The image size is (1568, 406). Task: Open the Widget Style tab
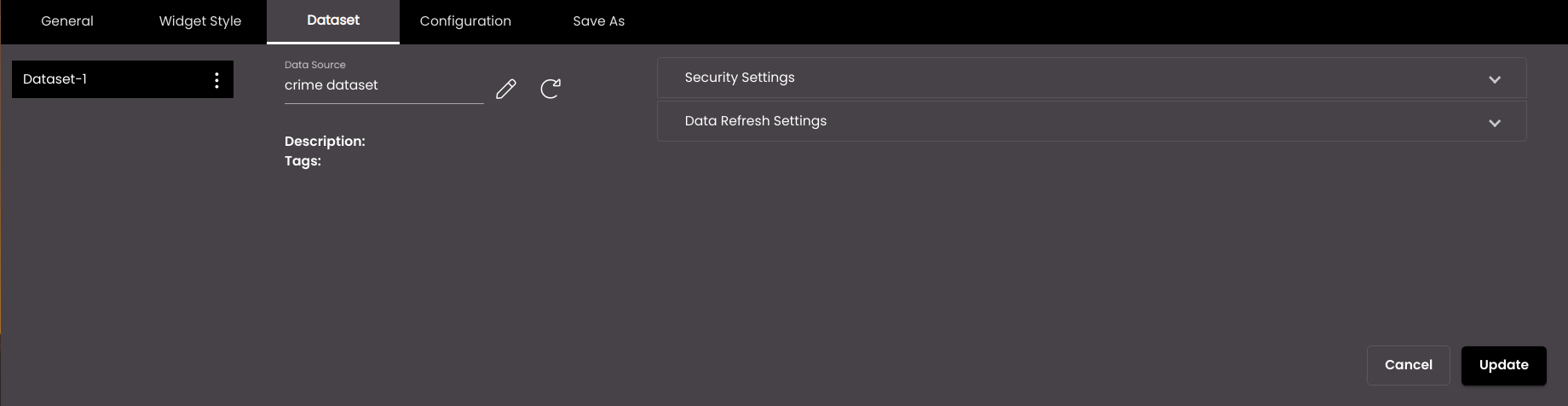click(200, 21)
